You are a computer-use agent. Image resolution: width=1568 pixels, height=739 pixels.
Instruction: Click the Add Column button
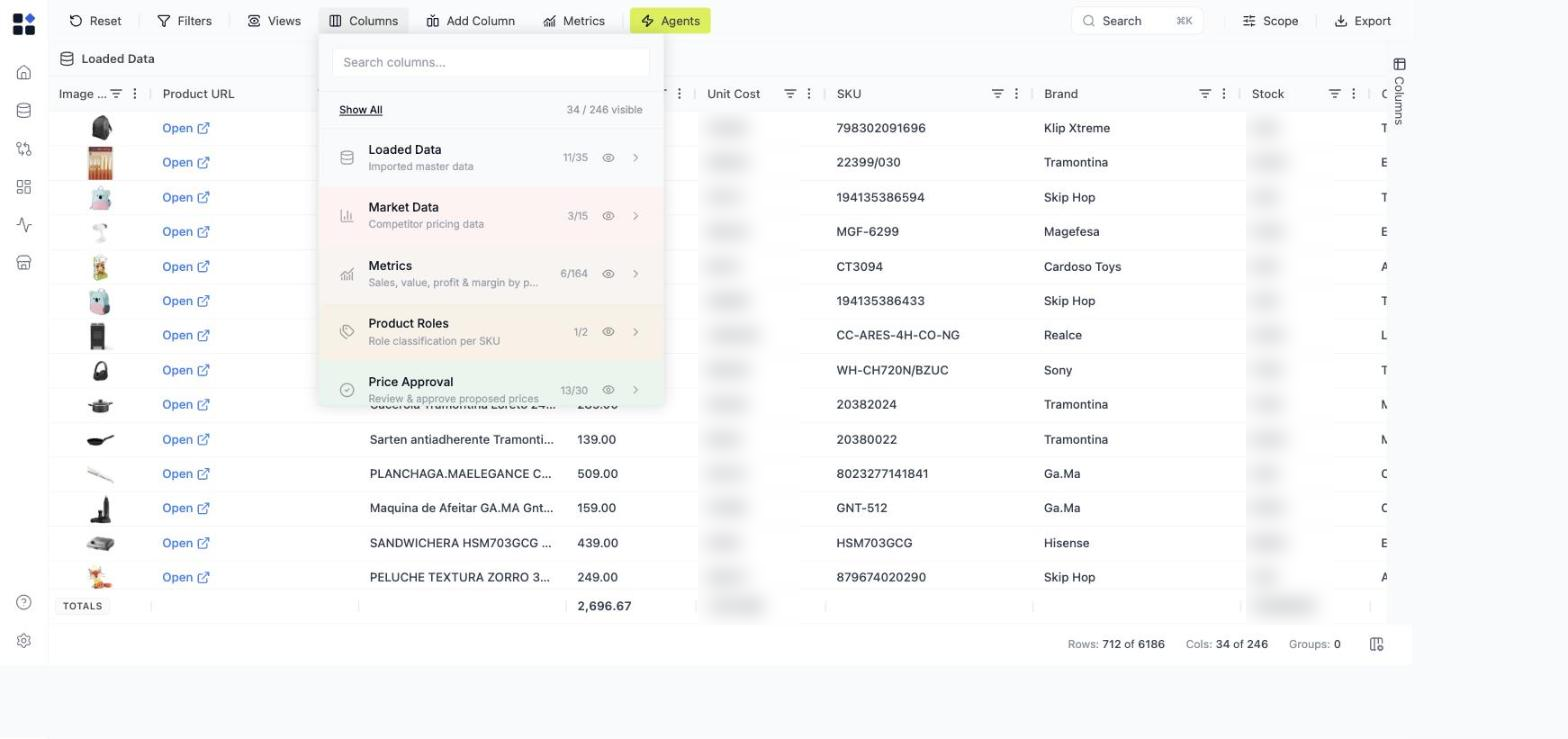(x=470, y=21)
